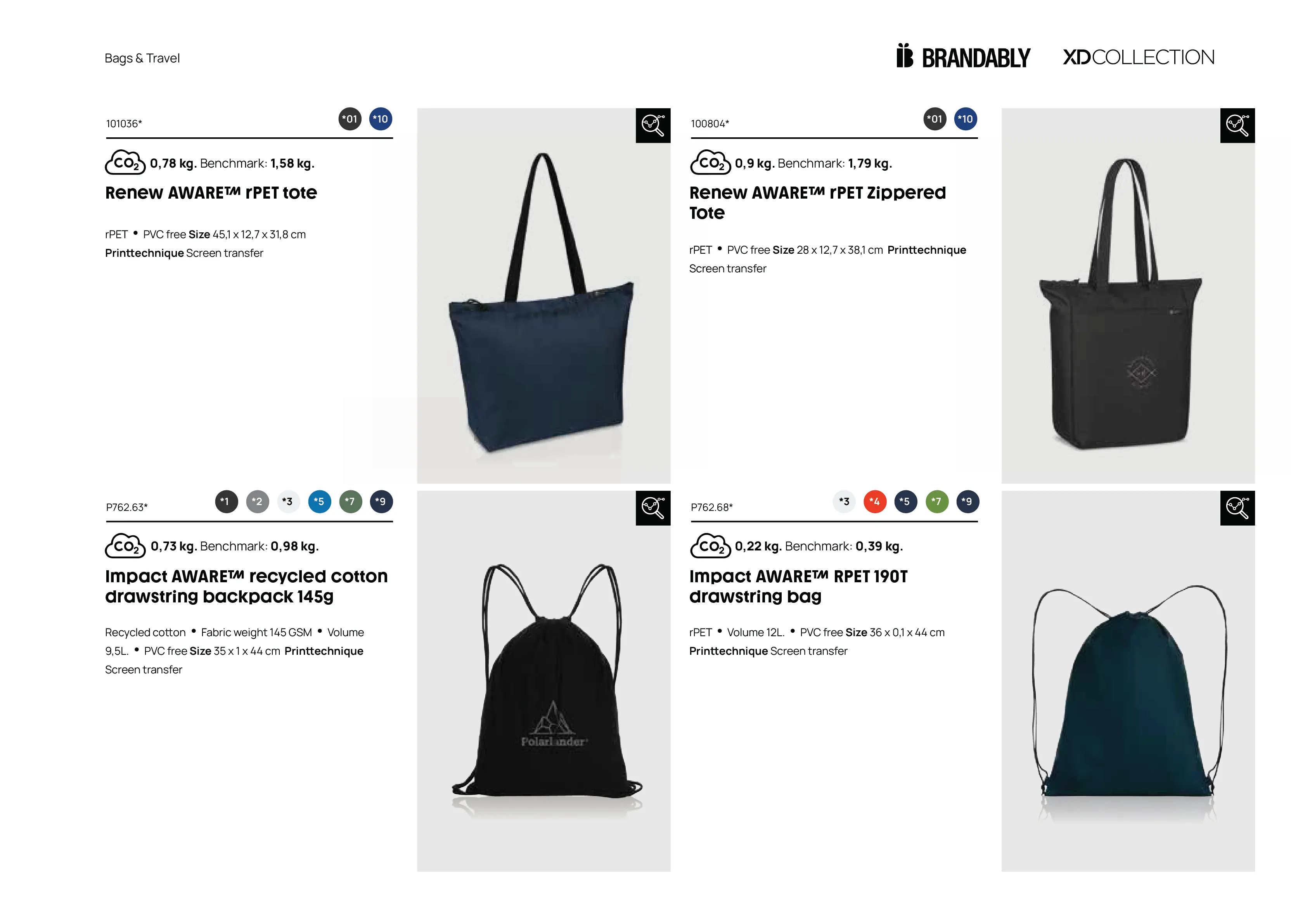Click the XD Collection logo
The height and width of the screenshot is (924, 1298).
[1139, 57]
